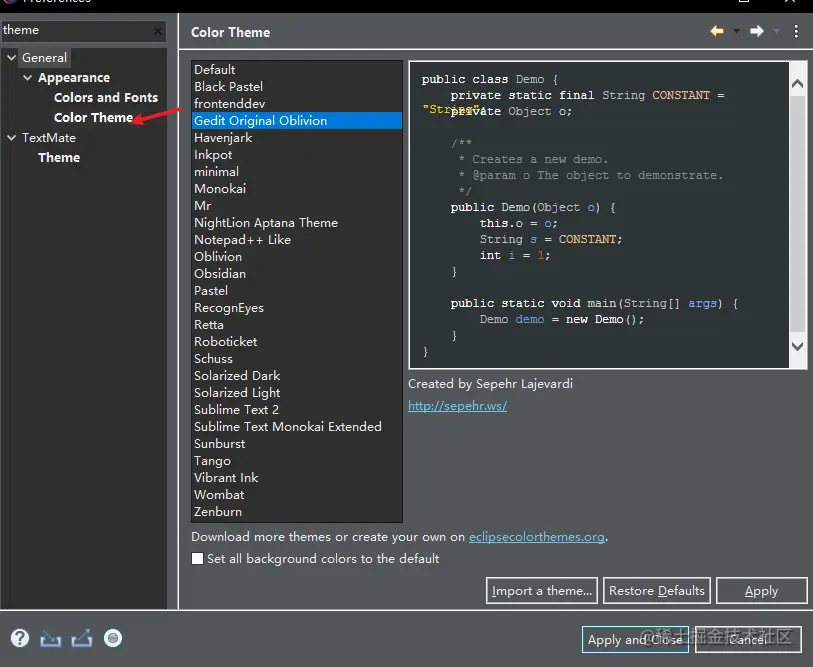Open the help question mark icon
Screen dimensions: 813x667
(20, 638)
